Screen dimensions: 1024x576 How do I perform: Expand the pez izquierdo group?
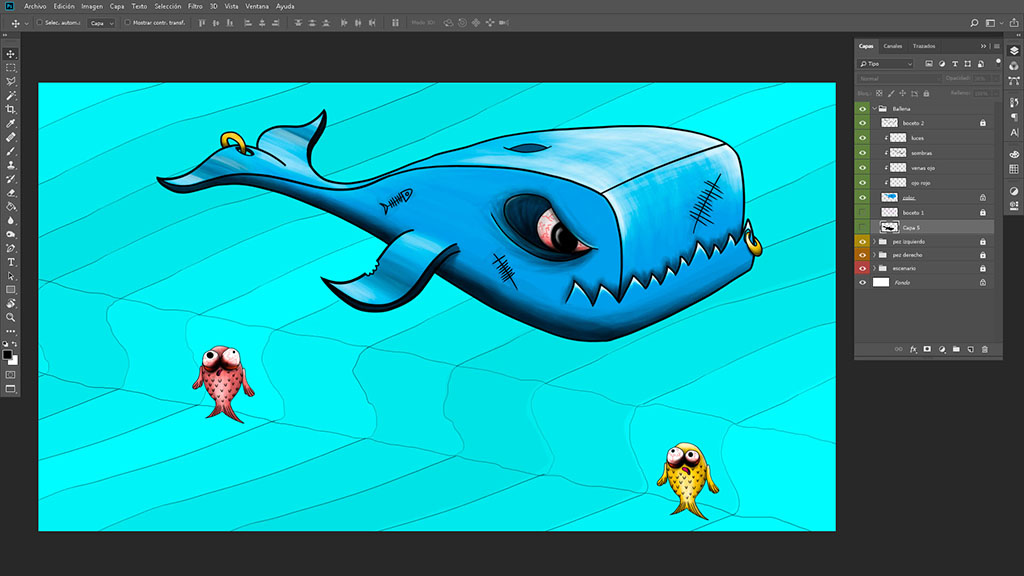tap(873, 241)
